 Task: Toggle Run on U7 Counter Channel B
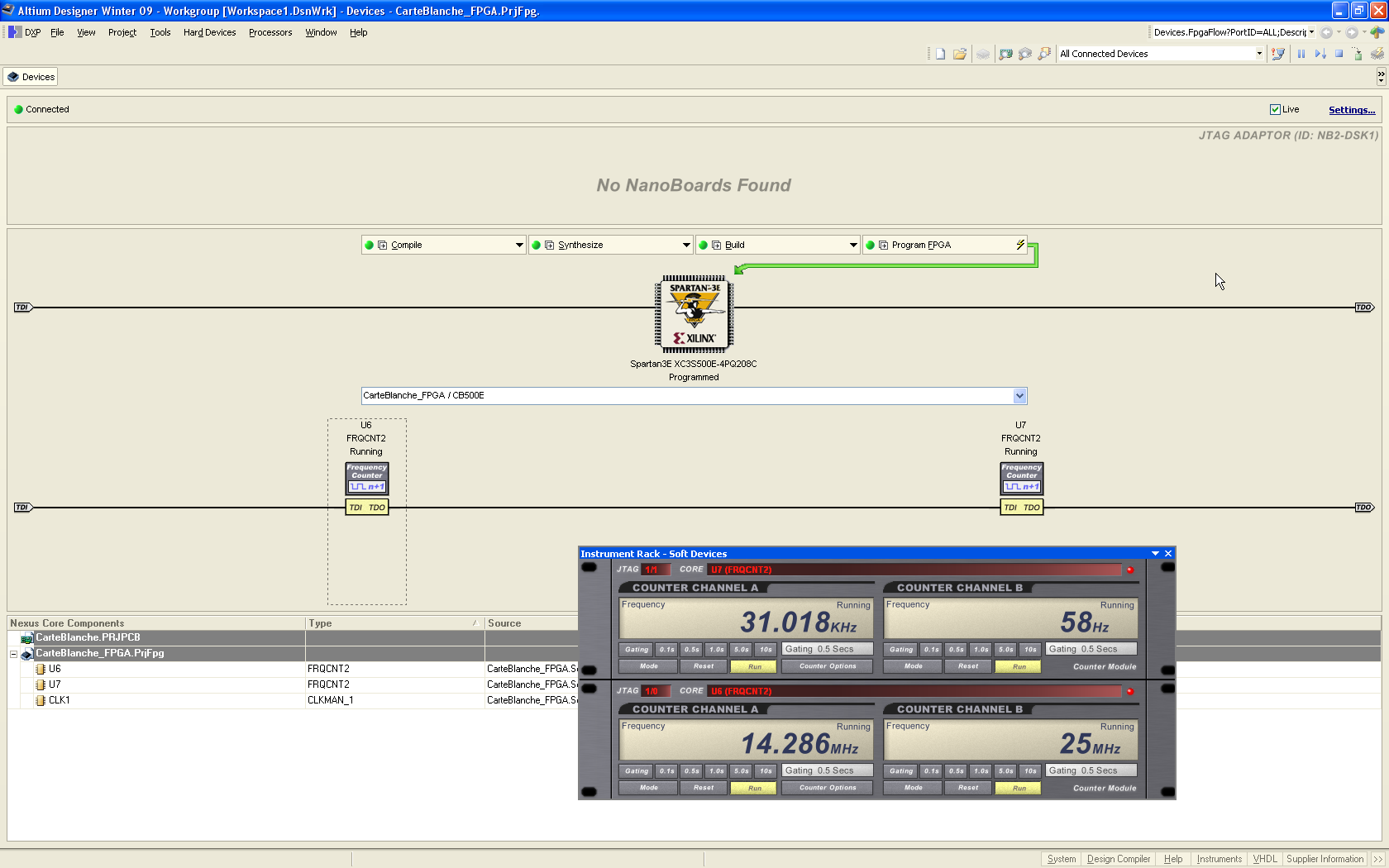point(1019,666)
